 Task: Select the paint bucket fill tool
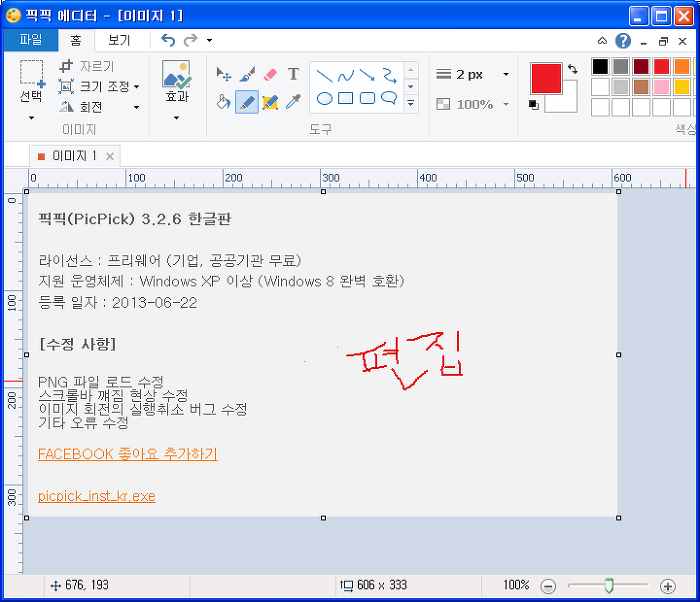pos(223,102)
